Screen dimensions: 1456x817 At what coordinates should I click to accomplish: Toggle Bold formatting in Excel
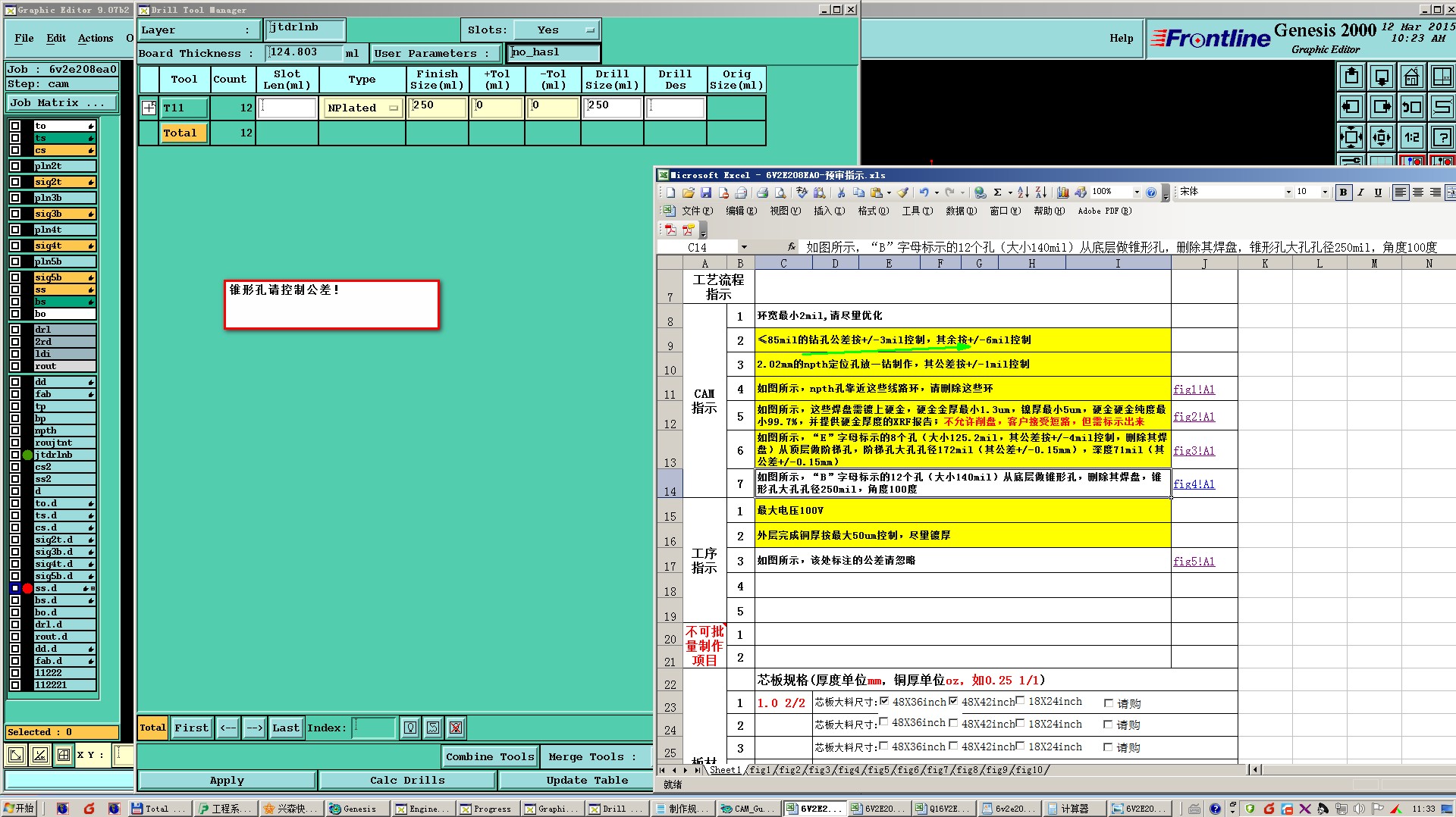[x=1343, y=193]
